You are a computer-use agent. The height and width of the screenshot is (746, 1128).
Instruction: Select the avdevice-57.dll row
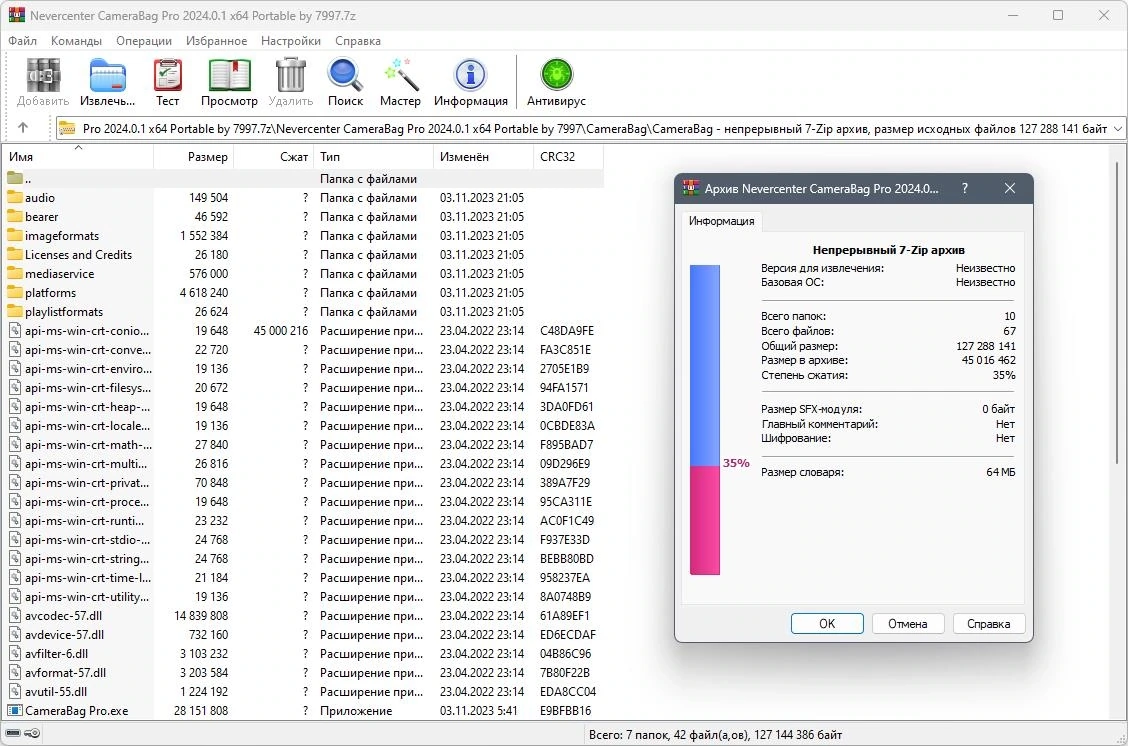pos(302,634)
